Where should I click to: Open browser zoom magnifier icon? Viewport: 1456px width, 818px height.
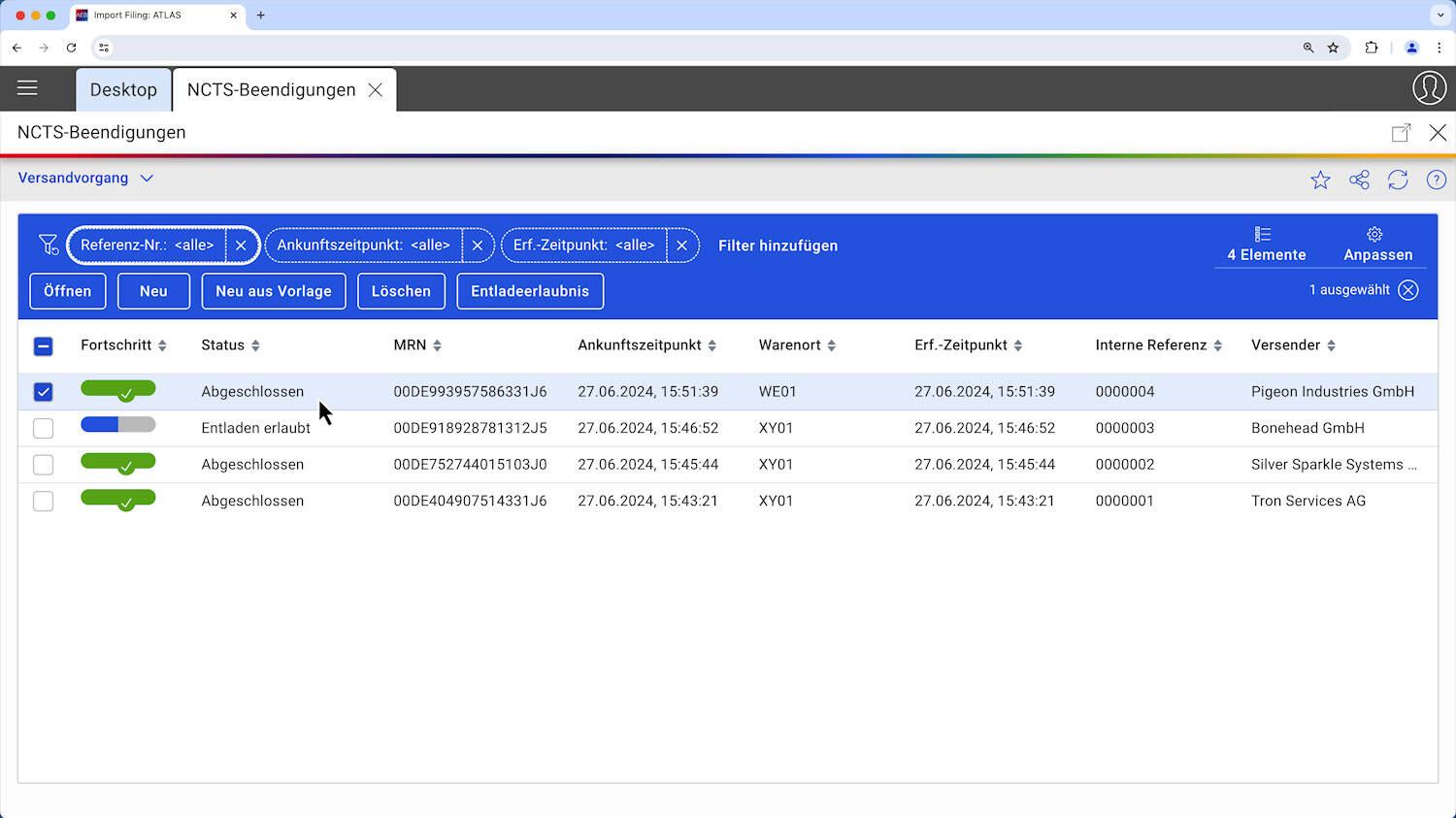point(1308,48)
